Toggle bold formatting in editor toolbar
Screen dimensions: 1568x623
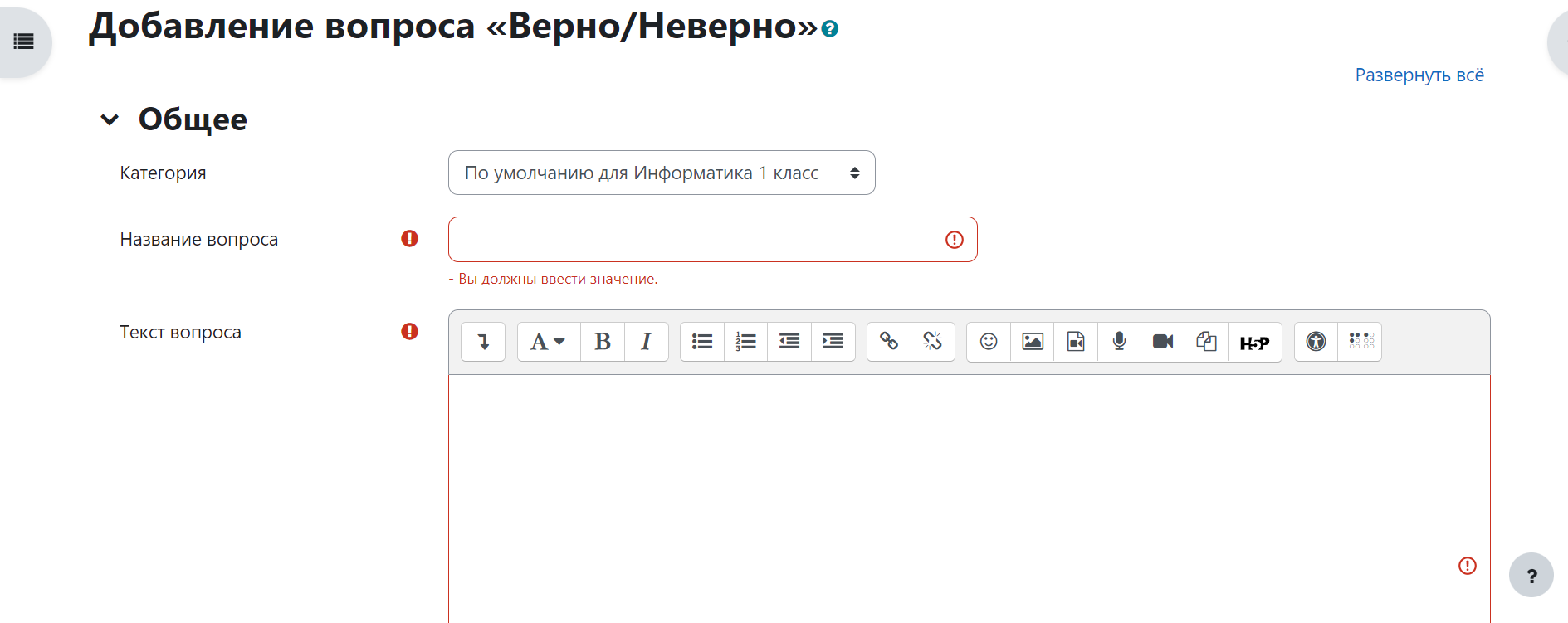point(603,342)
